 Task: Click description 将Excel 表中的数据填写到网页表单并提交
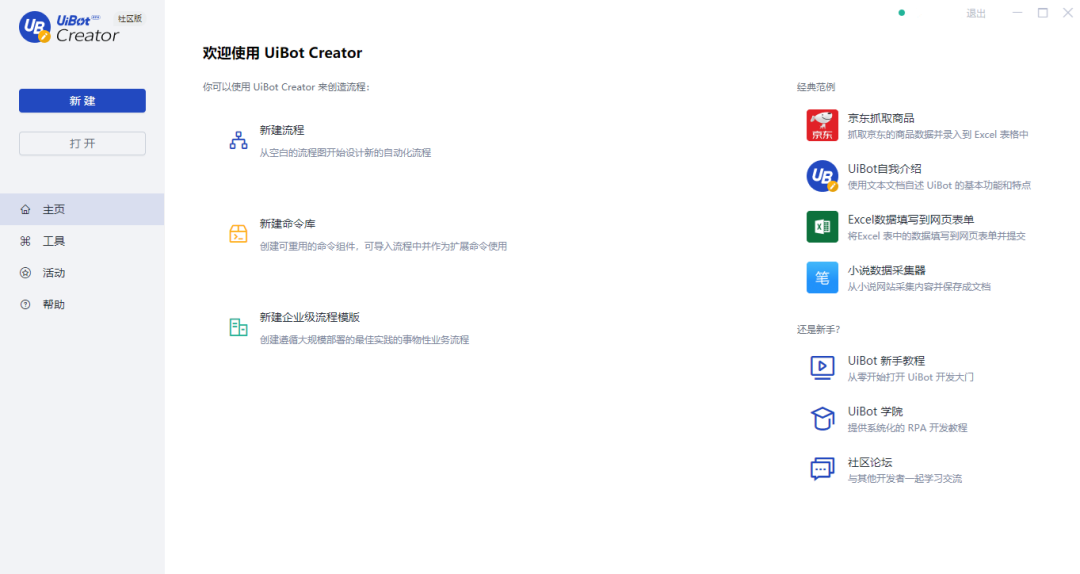[936, 236]
